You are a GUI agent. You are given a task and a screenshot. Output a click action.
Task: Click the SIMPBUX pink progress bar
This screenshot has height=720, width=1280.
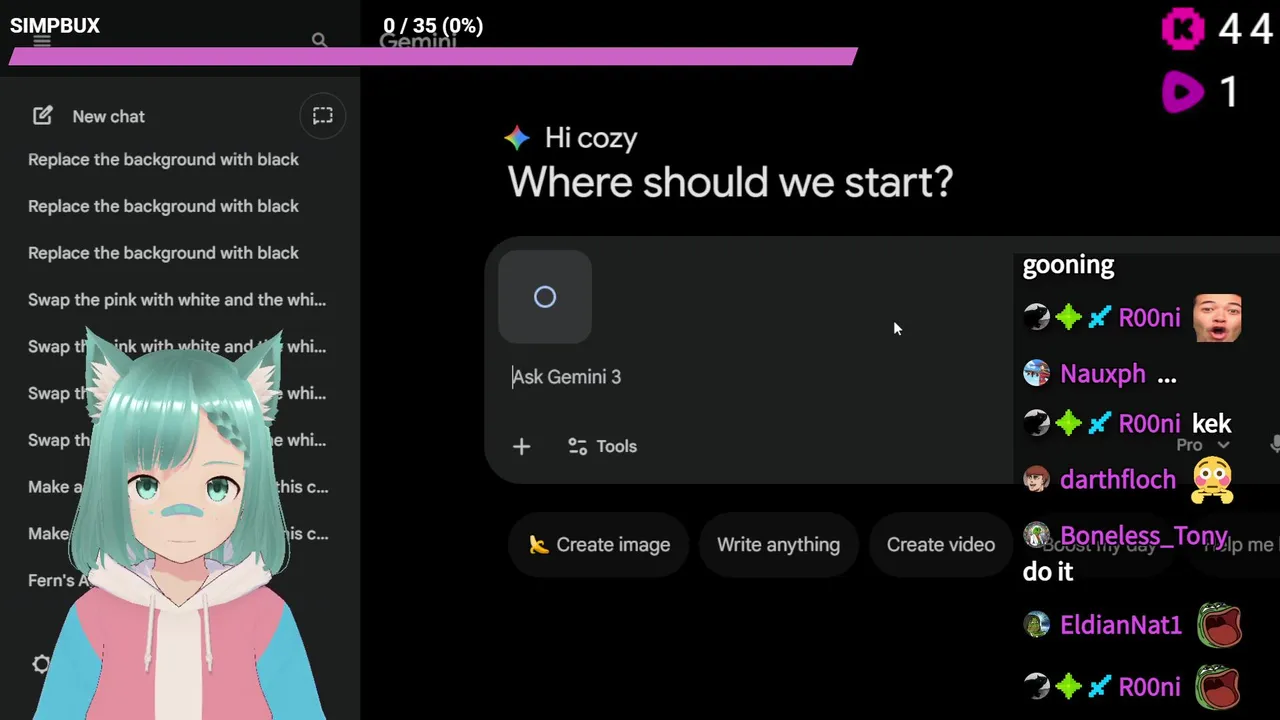coord(433,56)
